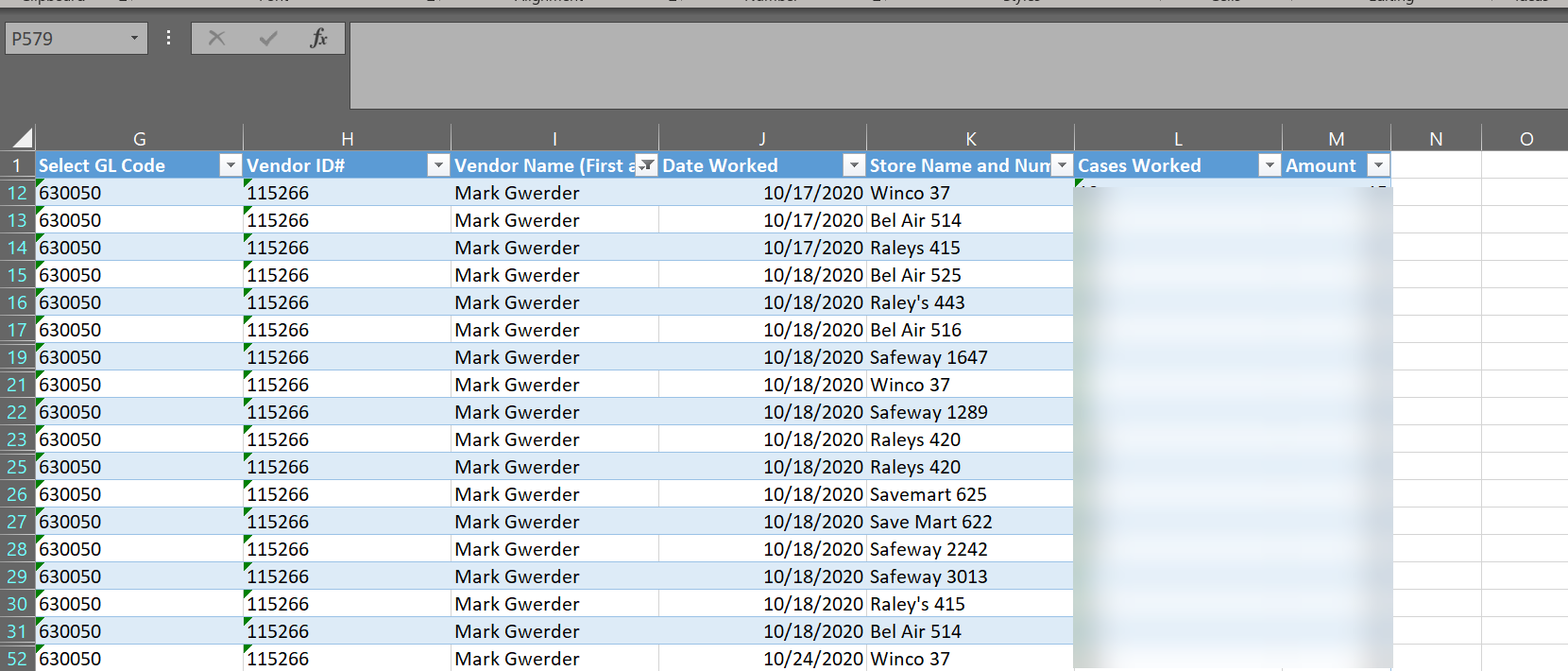Select column O header
The height and width of the screenshot is (671, 1568).
[x=1525, y=139]
